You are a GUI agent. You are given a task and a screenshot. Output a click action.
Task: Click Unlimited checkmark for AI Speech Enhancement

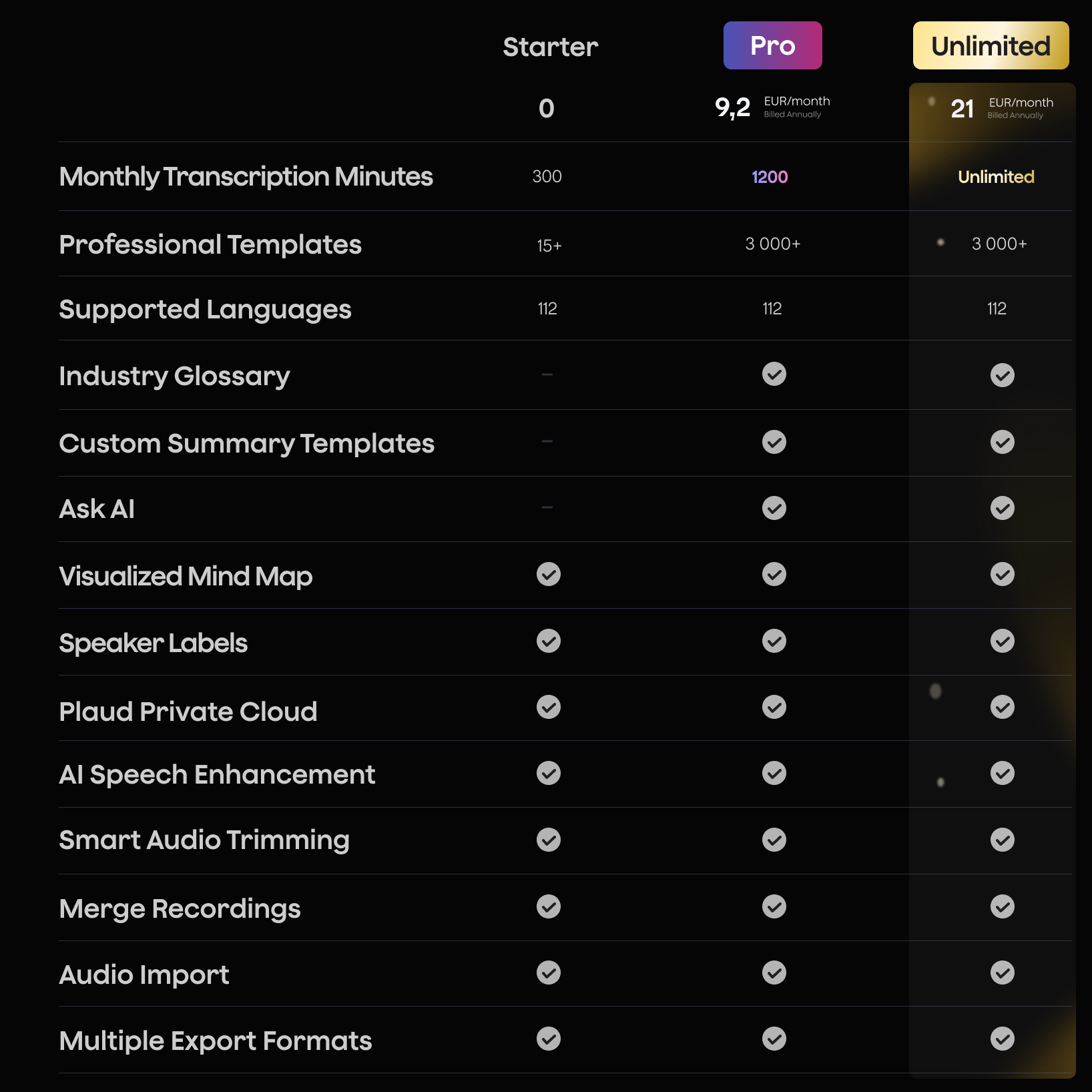pos(1002,773)
